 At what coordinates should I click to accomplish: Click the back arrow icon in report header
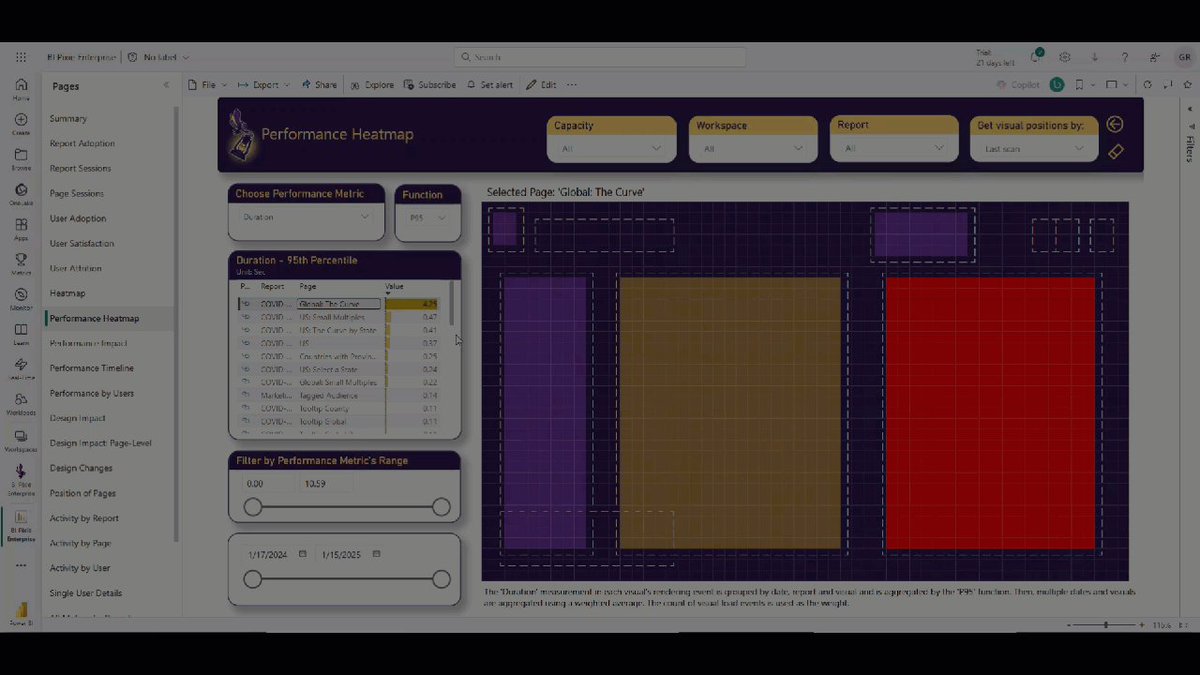point(1115,124)
